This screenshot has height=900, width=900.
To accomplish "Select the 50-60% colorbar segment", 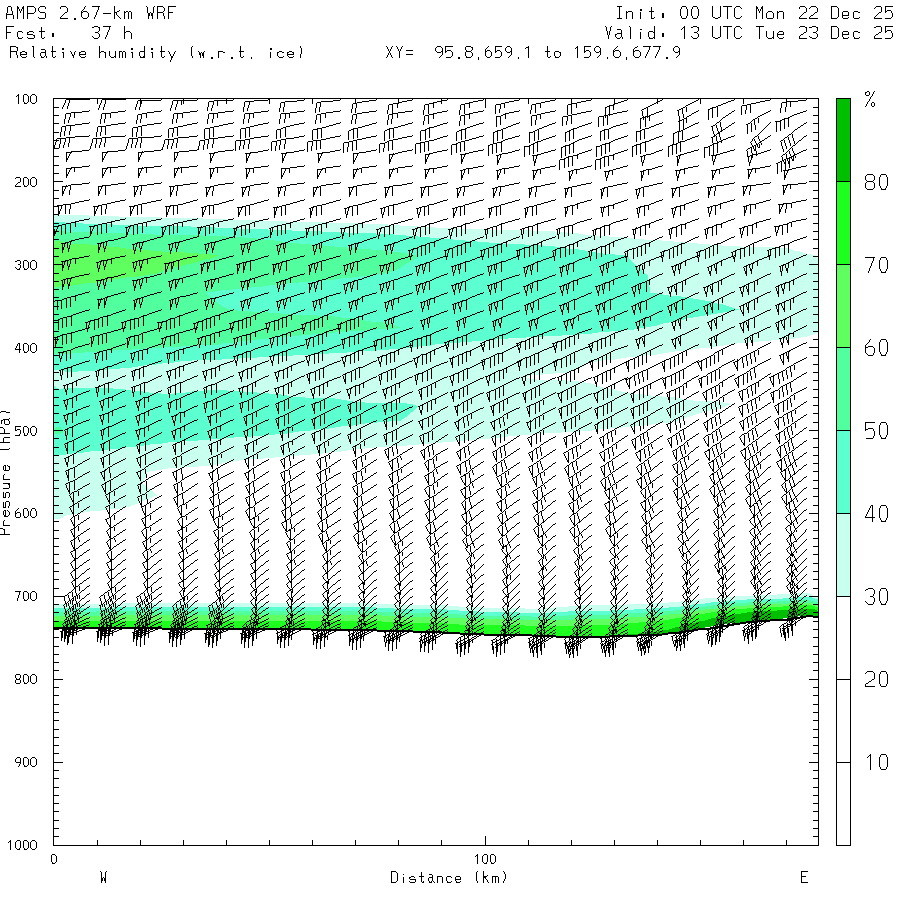I will [843, 389].
